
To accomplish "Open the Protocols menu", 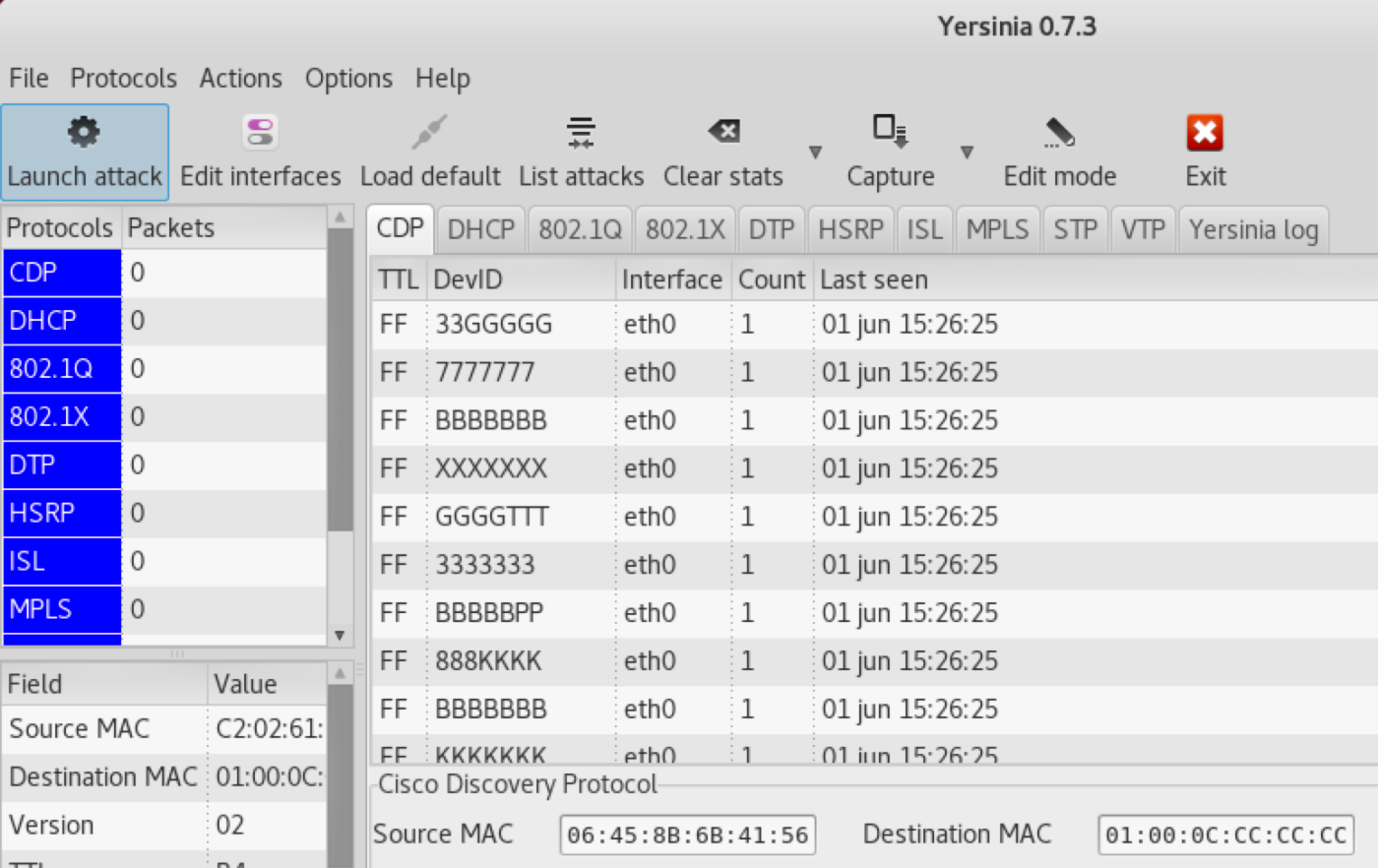I will pos(123,78).
